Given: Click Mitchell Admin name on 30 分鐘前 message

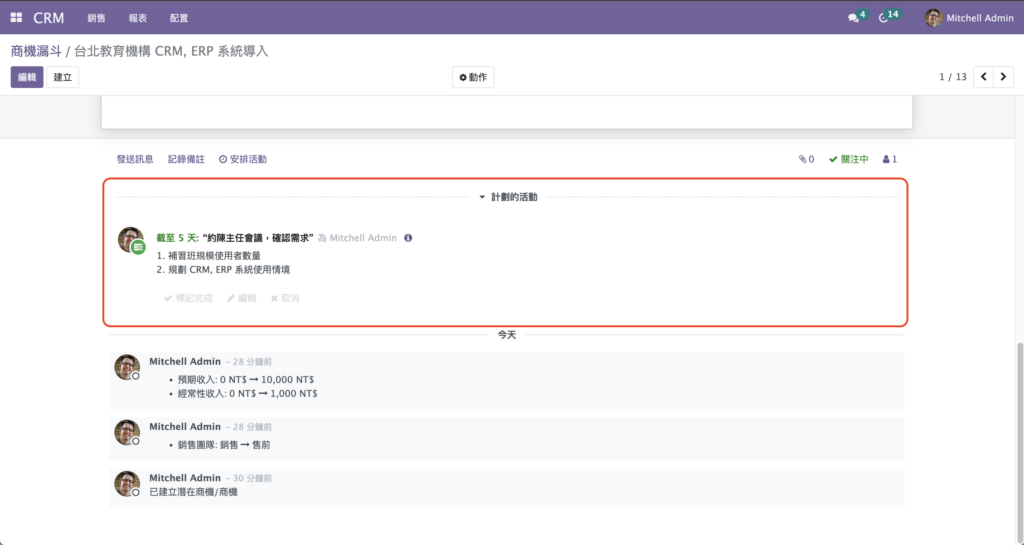Looking at the screenshot, I should click(x=185, y=478).
